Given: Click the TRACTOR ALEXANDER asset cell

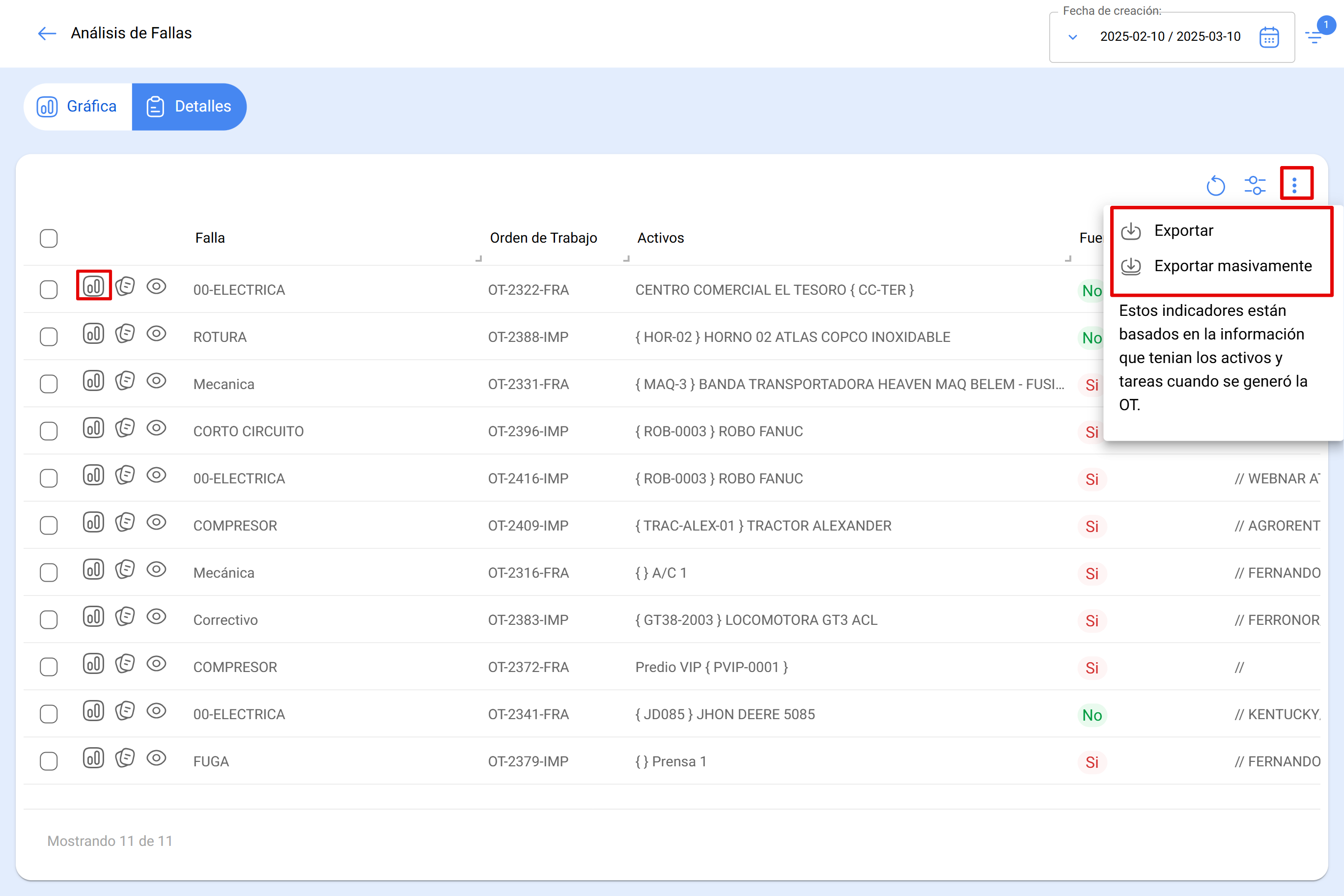Looking at the screenshot, I should [x=763, y=526].
